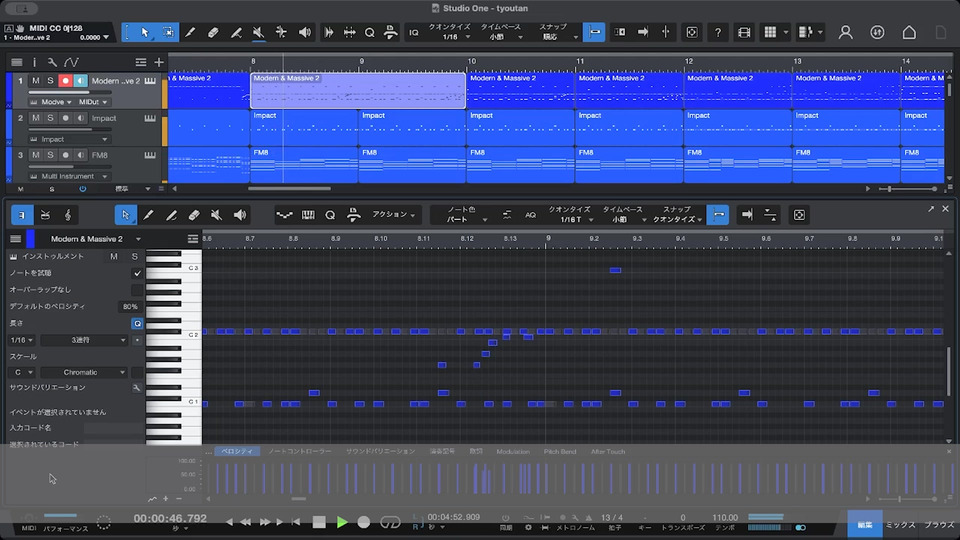Viewport: 960px width, 540px height.
Task: Click the sound variation wrench icon
Action: (x=137, y=387)
